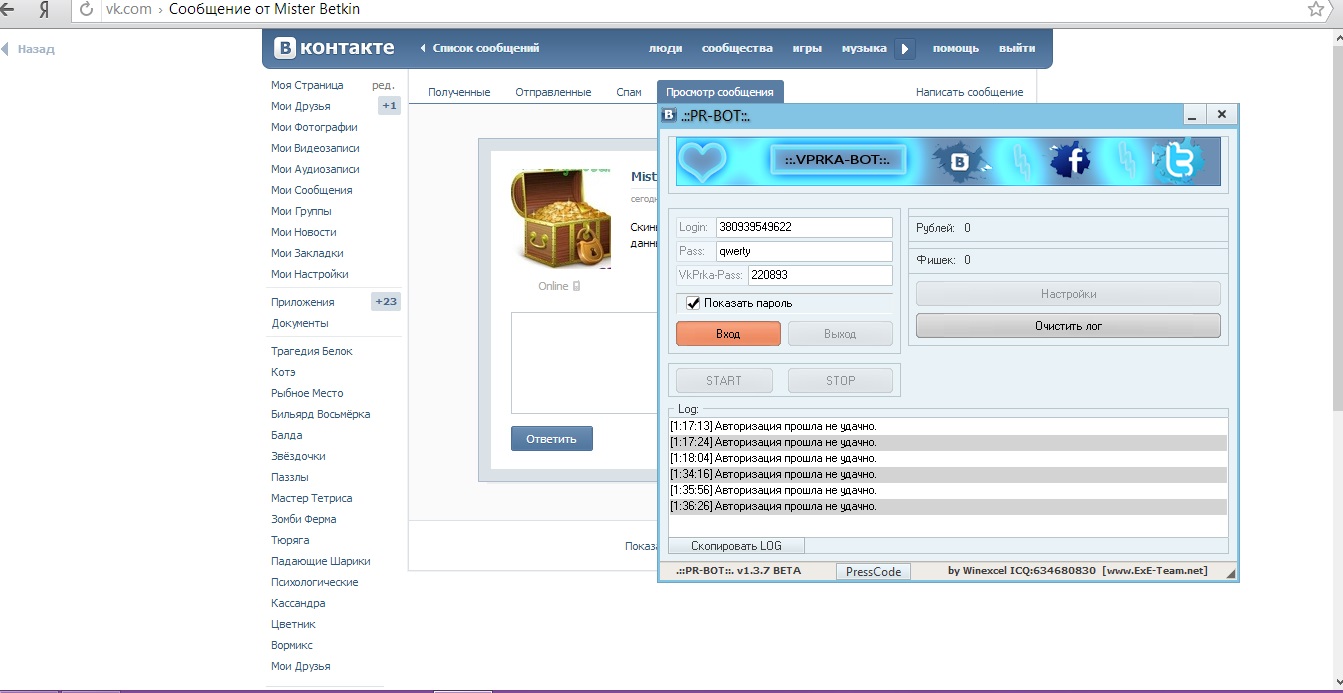Viewport: 1343px width, 693px height.
Task: Click 'Ответить' reply button
Action: point(552,439)
